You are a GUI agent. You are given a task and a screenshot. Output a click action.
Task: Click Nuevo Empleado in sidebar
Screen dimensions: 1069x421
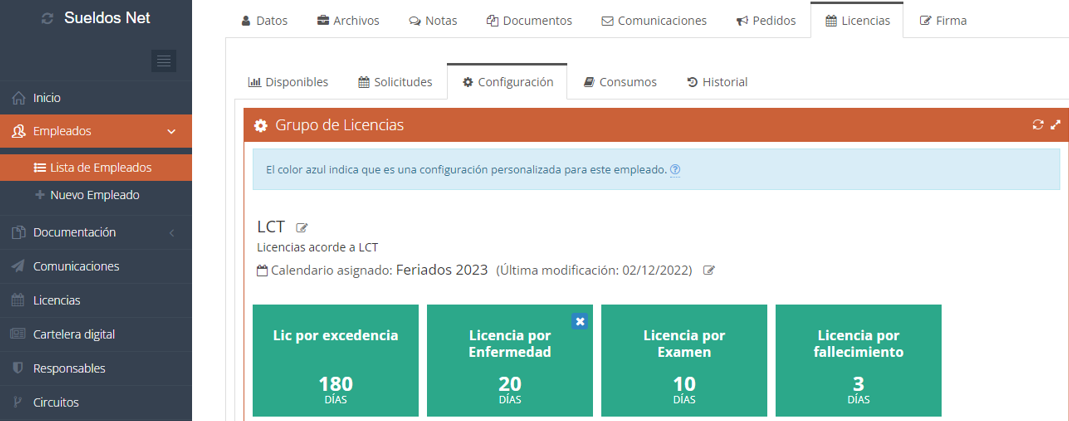95,195
